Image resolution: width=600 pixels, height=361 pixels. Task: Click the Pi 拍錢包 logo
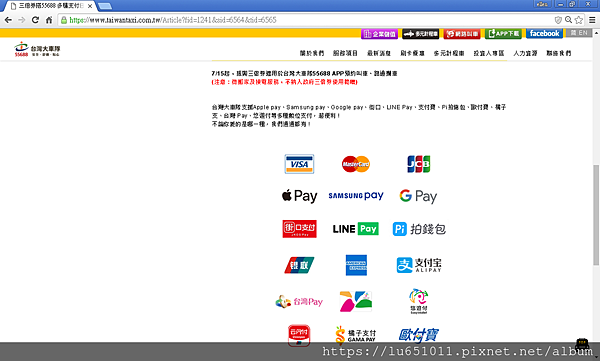[419, 229]
